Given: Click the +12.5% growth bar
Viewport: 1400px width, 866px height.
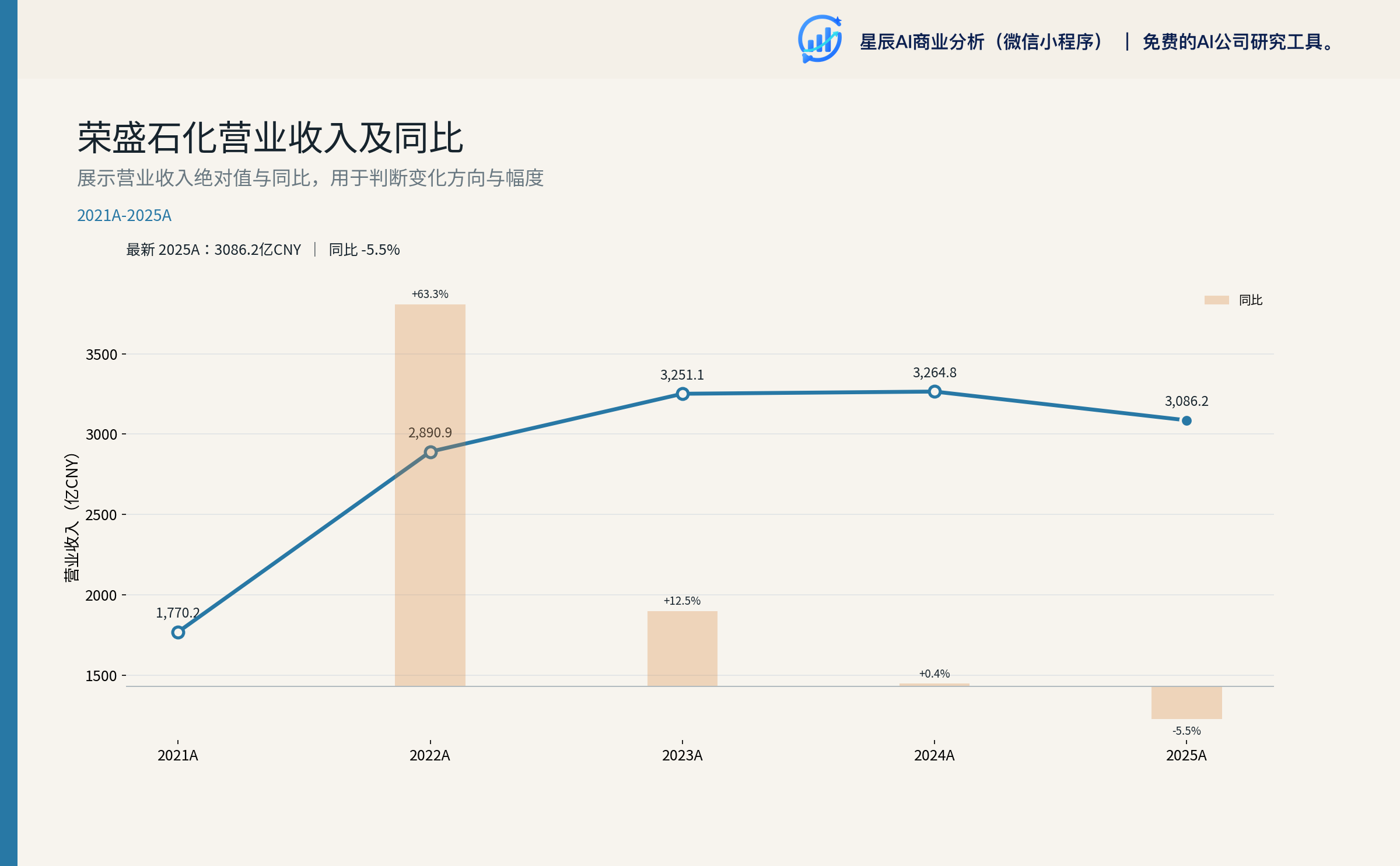Looking at the screenshot, I should pos(682,648).
